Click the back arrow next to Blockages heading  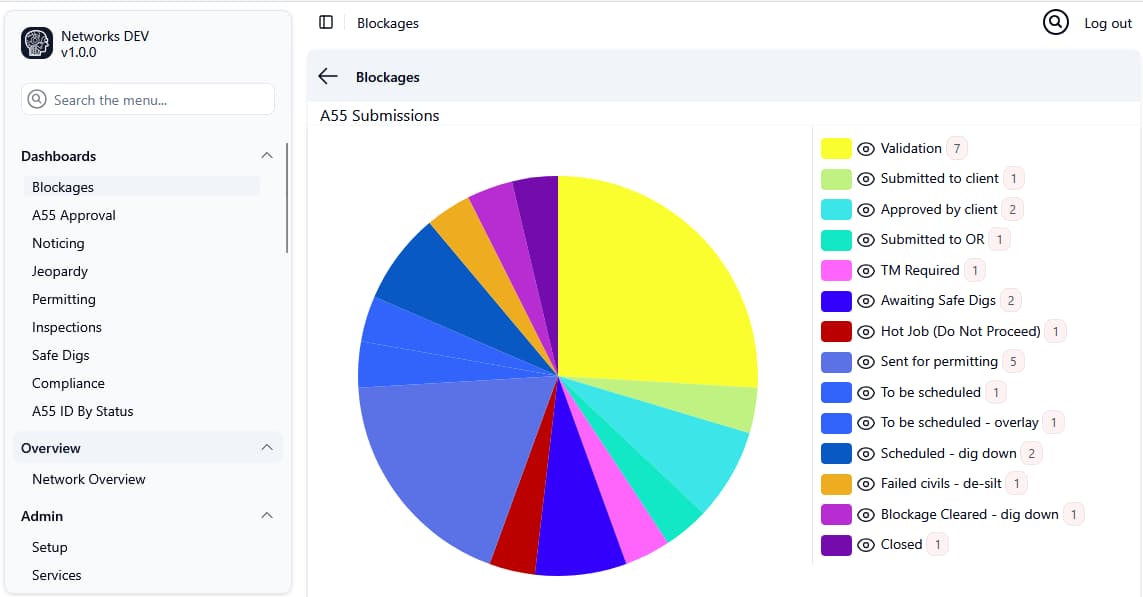tap(327, 75)
